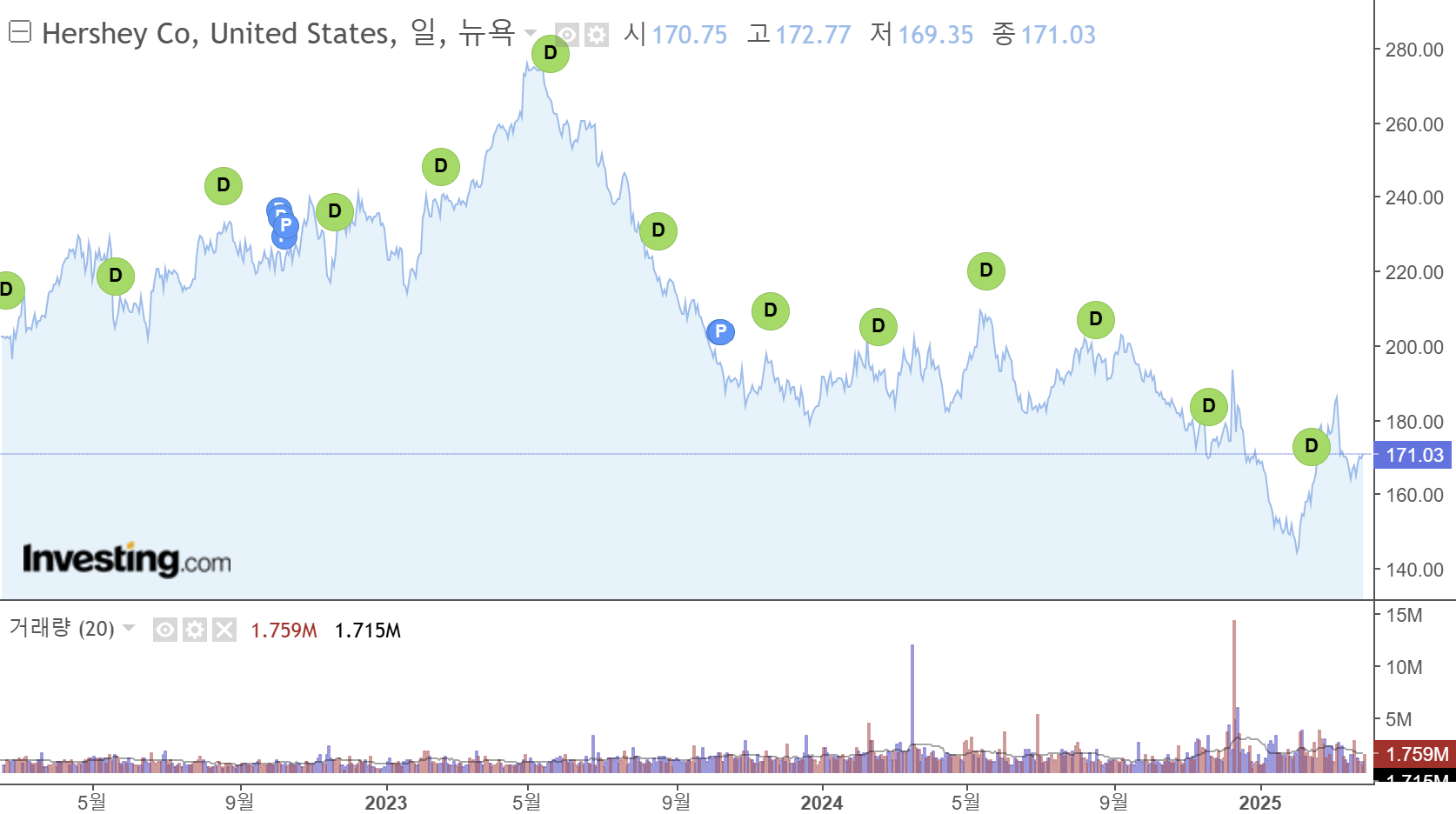Click the 거래량 (20) indicator name

coord(62,629)
